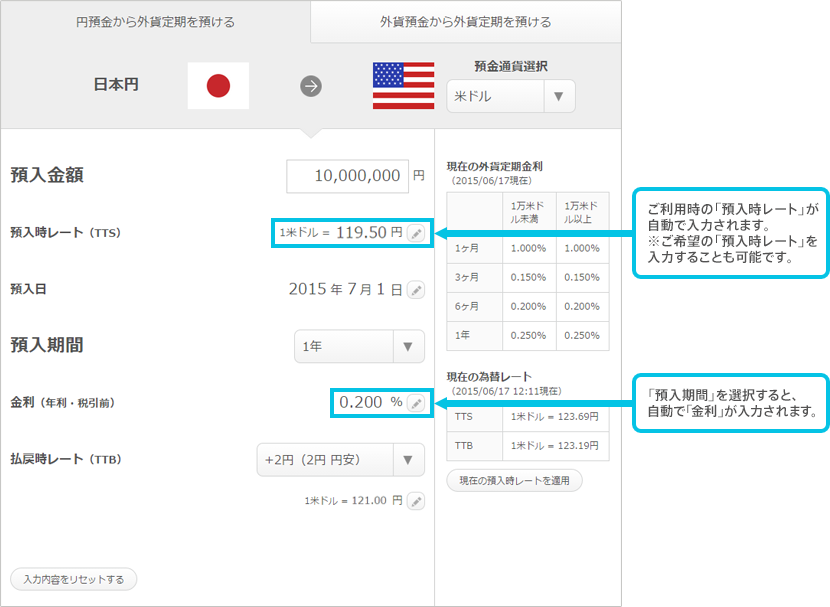The image size is (830, 607).
Task: Click the pencil icon beside 預入日 date
Action: [416, 290]
